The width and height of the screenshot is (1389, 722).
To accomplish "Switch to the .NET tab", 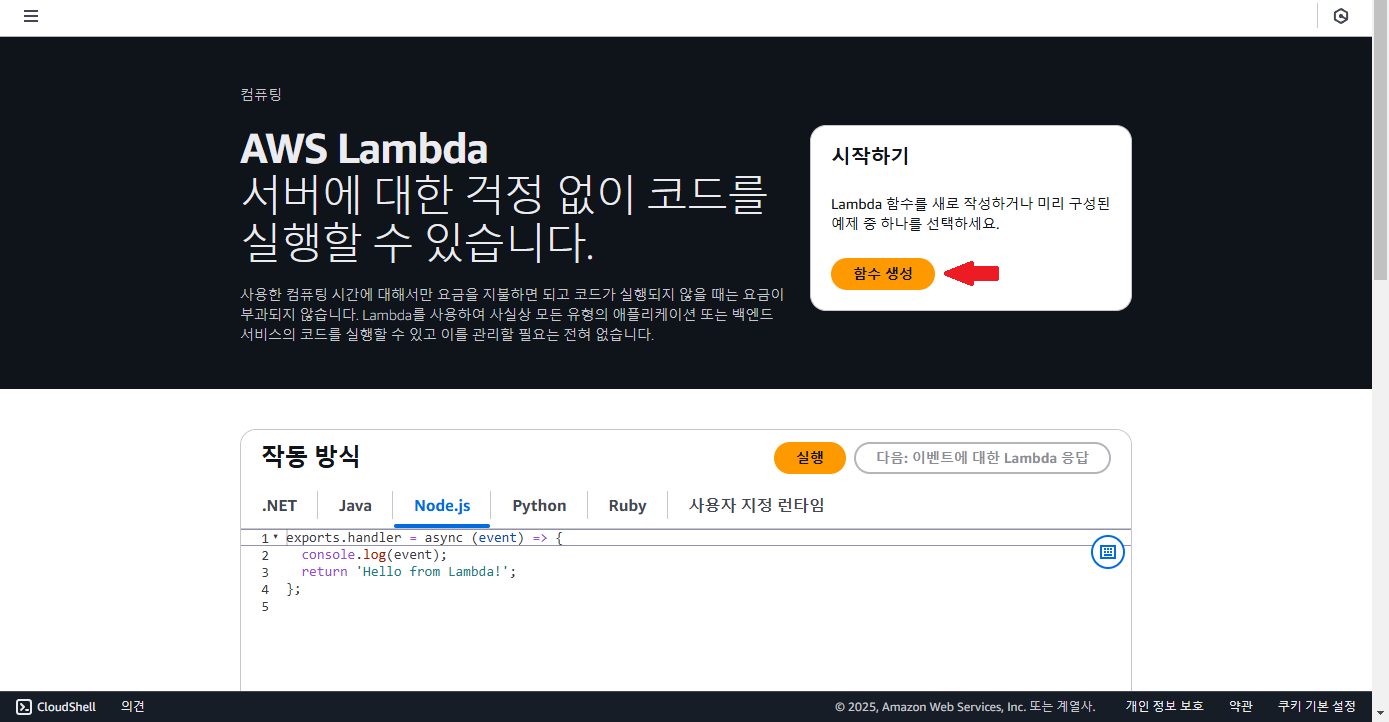I will pyautogui.click(x=279, y=505).
